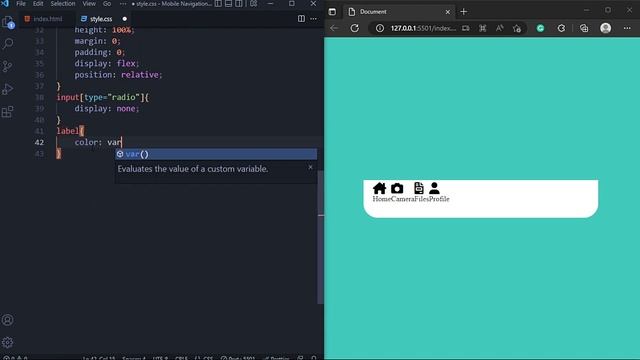Toggle the primary side bar layout icon

(218, 4)
